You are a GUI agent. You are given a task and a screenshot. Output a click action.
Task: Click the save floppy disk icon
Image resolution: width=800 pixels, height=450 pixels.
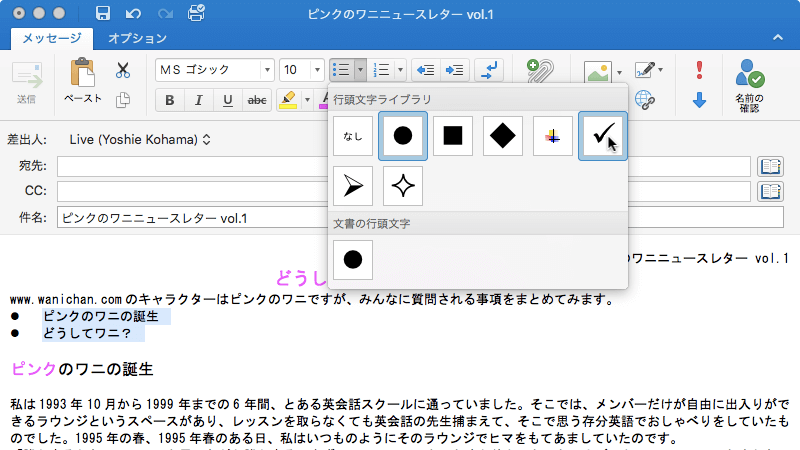(x=103, y=13)
